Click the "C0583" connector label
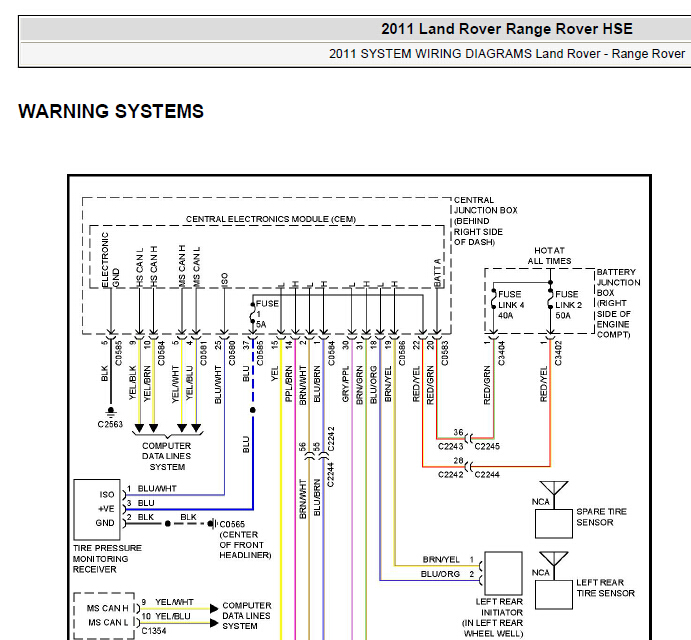 [445, 353]
